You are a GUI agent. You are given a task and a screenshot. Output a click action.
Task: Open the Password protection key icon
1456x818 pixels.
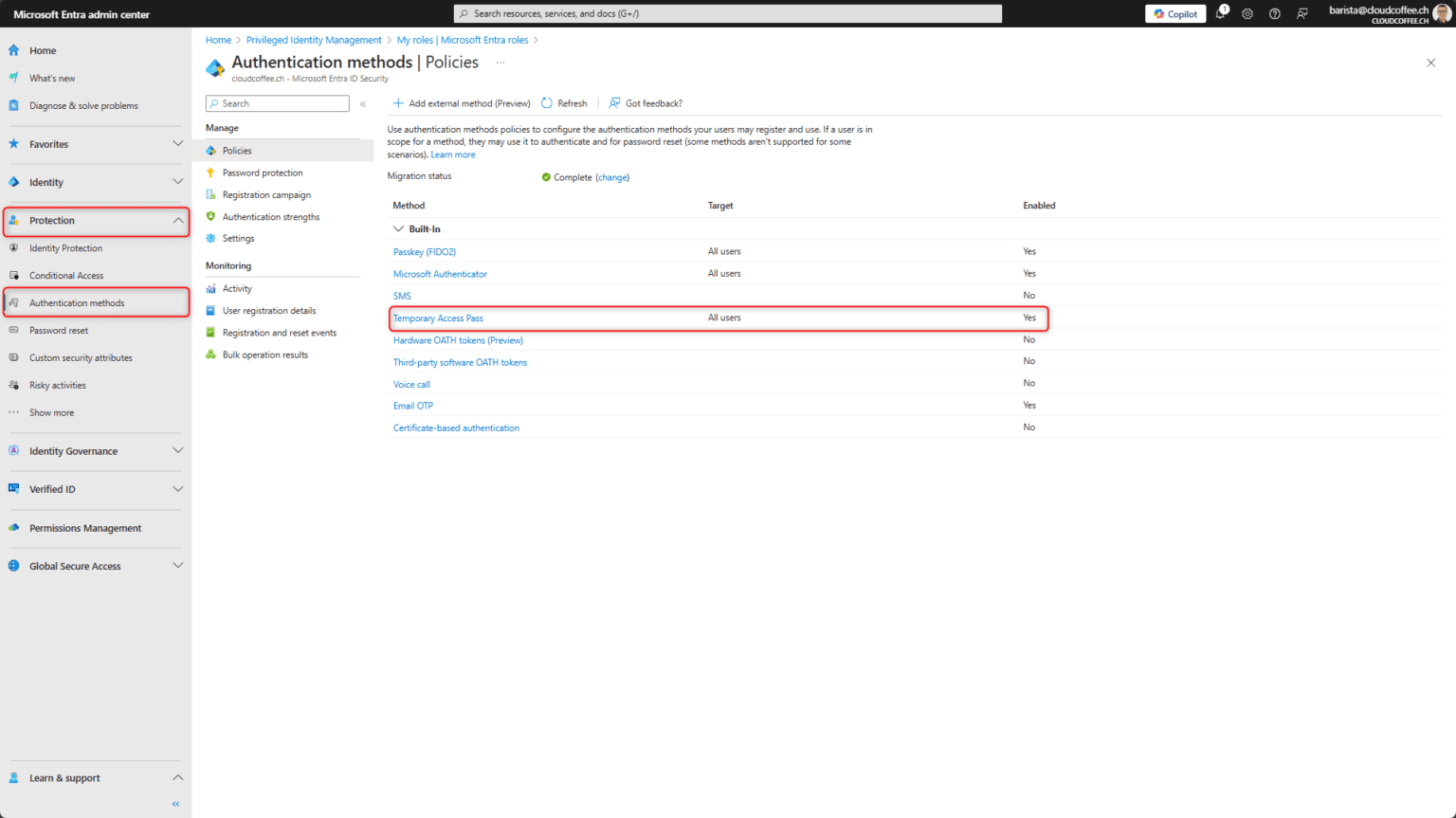[x=210, y=173]
